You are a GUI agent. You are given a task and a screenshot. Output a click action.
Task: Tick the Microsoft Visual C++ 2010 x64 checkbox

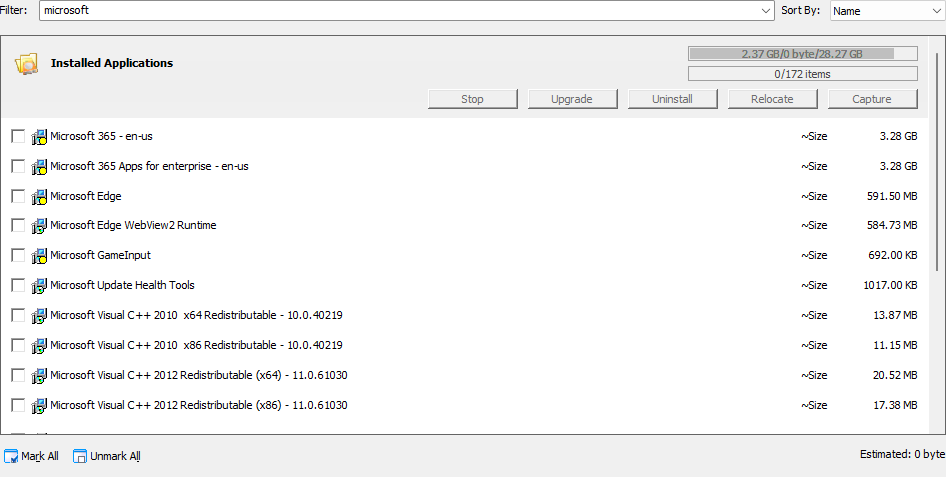pyautogui.click(x=18, y=315)
